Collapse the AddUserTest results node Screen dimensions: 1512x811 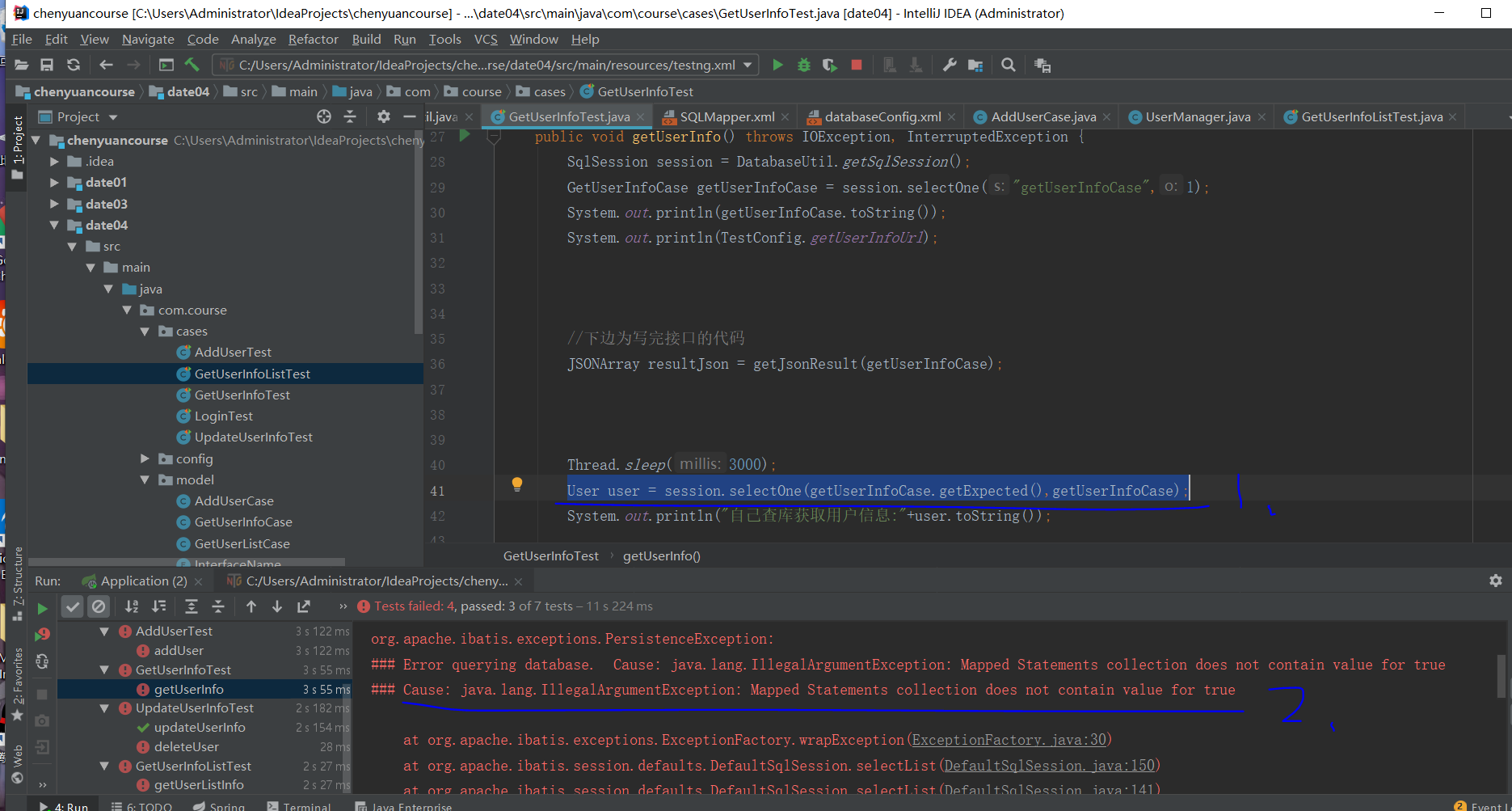[104, 631]
